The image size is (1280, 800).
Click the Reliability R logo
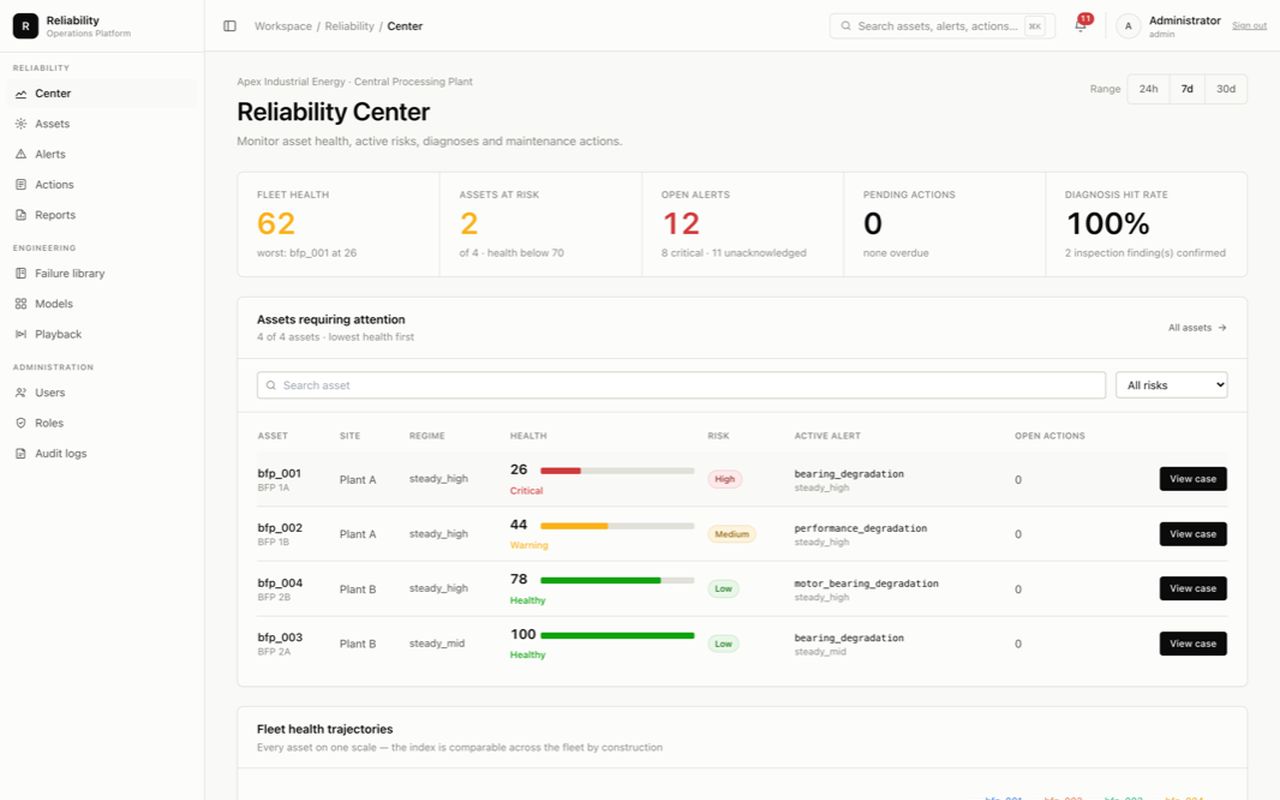[25, 26]
